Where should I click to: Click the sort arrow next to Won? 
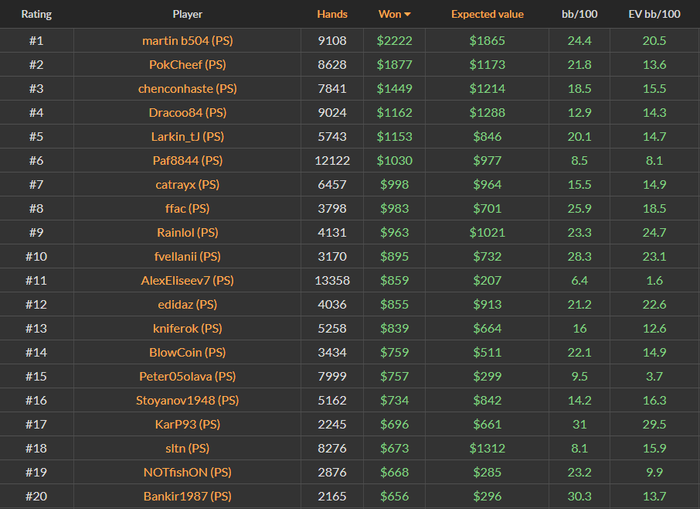(x=407, y=15)
